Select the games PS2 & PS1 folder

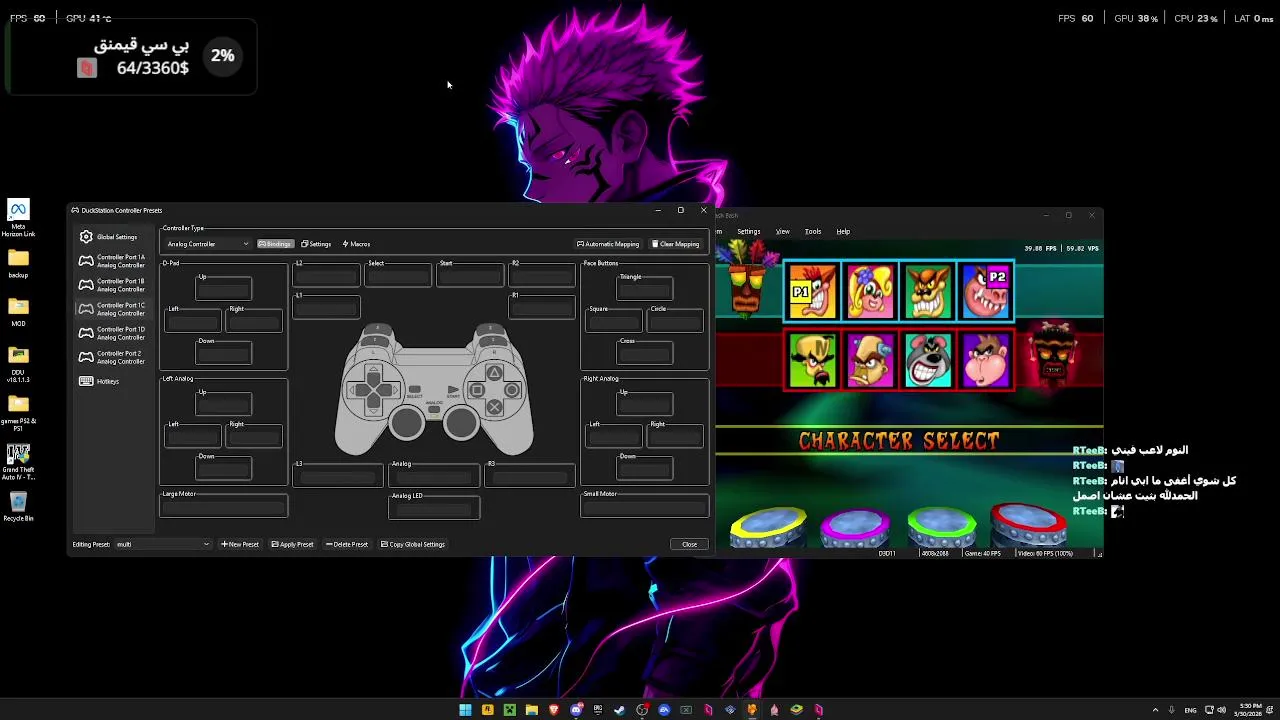click(x=18, y=413)
